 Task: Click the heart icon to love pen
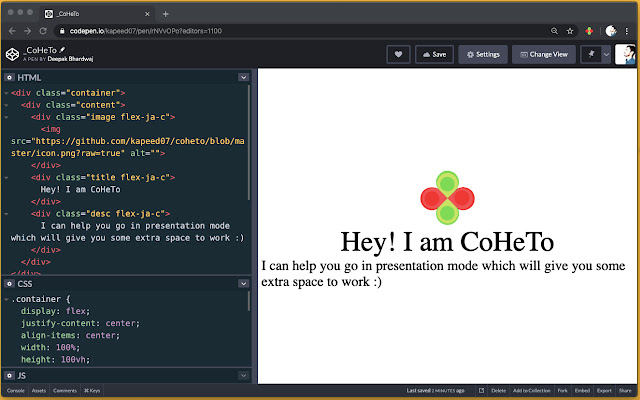pos(398,54)
